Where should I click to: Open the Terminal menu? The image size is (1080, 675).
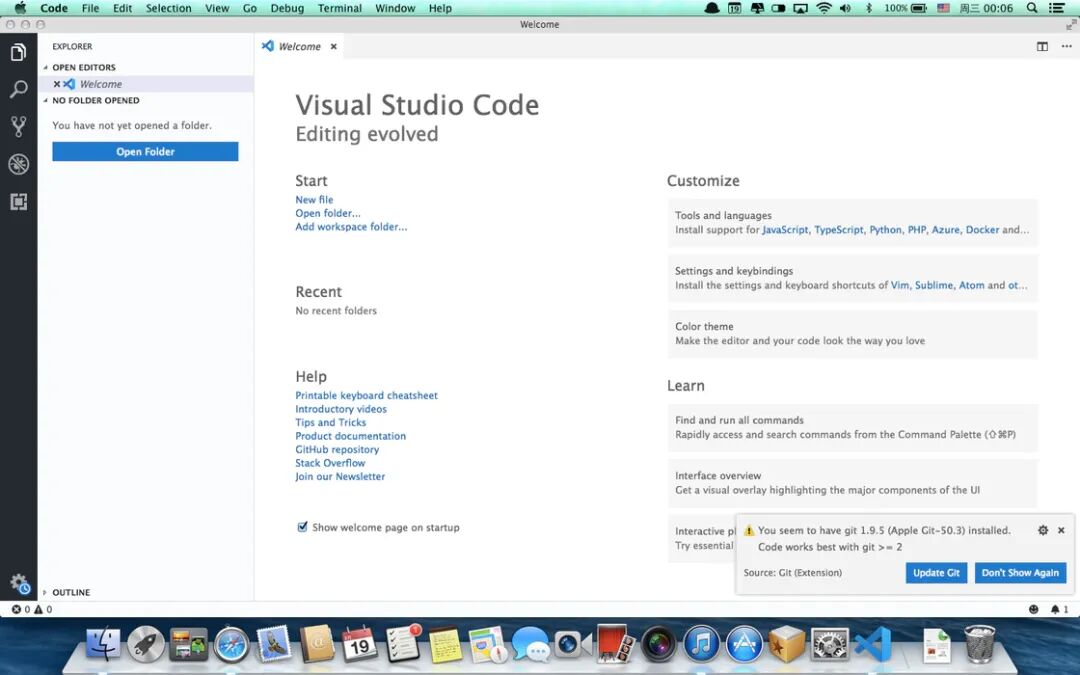coord(340,8)
